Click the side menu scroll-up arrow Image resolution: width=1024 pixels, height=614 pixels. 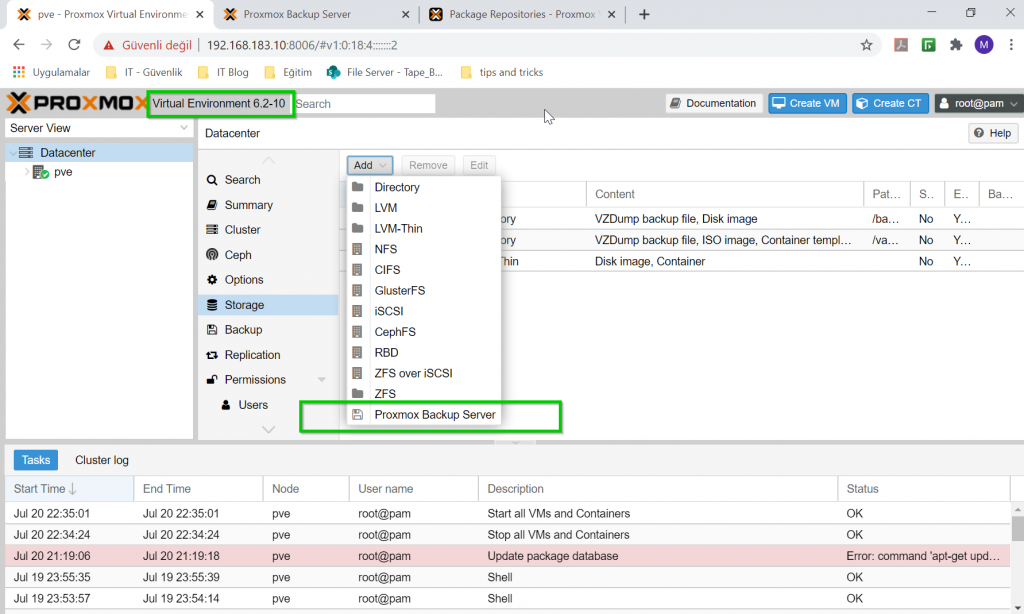pyautogui.click(x=268, y=160)
